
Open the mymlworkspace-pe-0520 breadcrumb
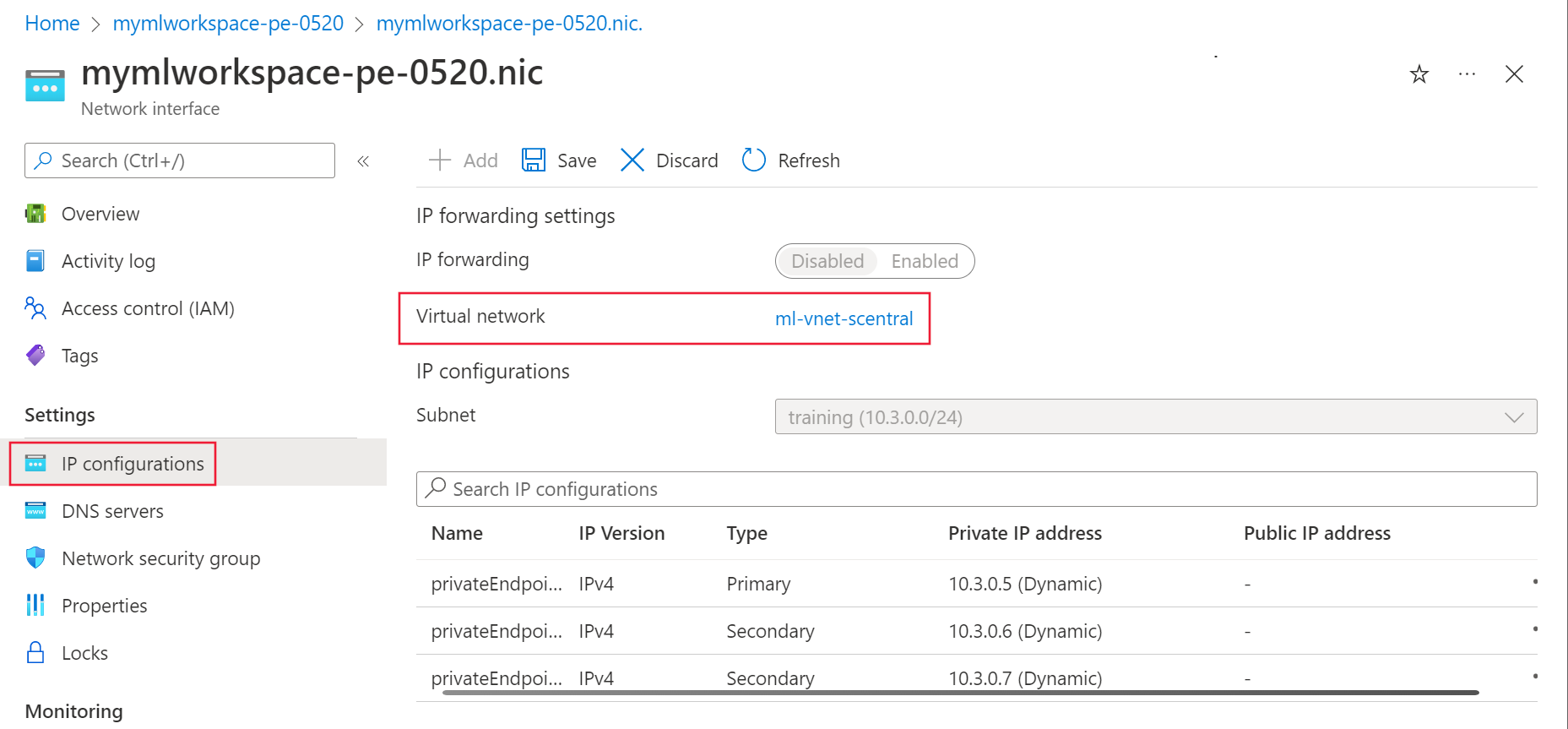(228, 24)
